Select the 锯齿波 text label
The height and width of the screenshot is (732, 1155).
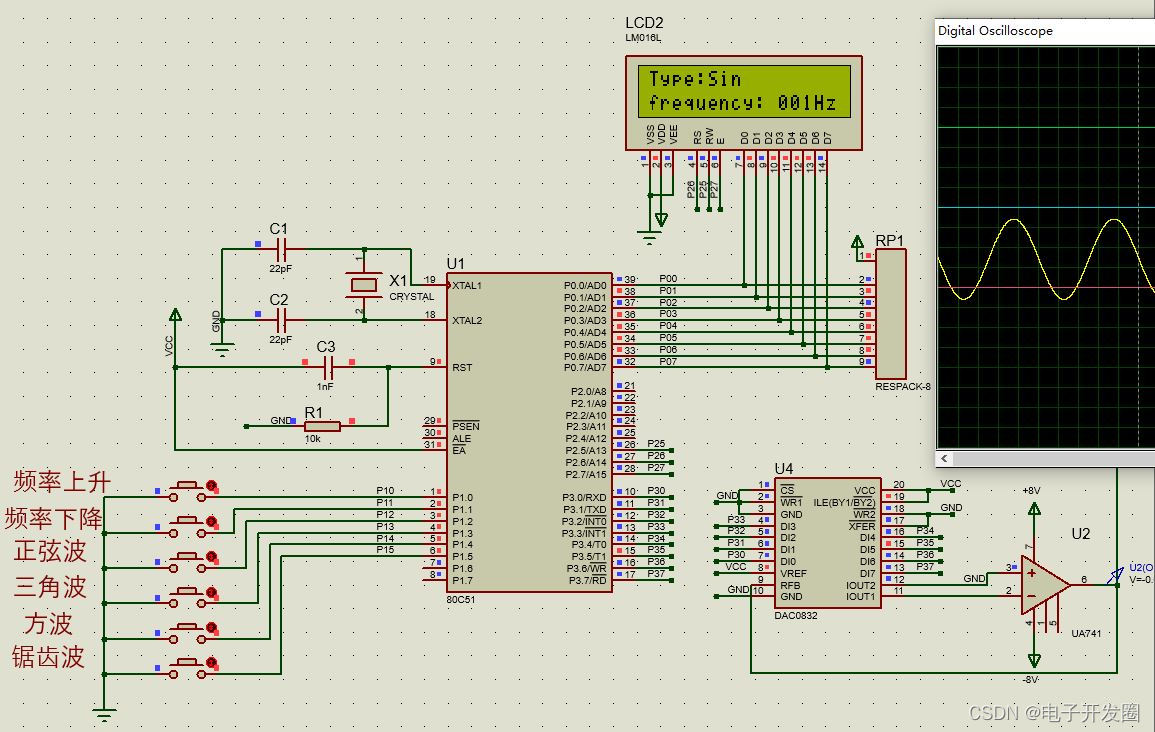click(x=49, y=657)
